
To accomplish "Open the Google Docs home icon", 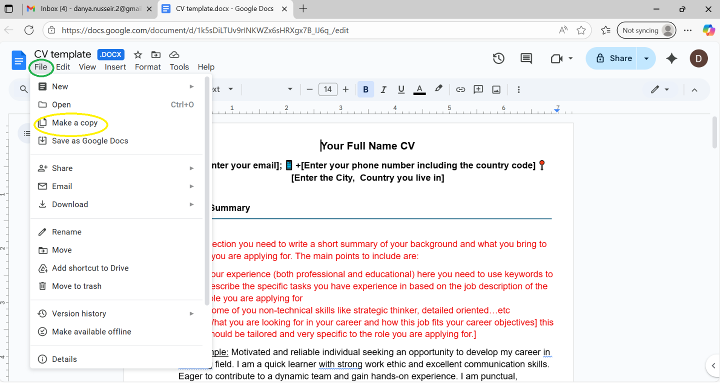I will click(19, 60).
